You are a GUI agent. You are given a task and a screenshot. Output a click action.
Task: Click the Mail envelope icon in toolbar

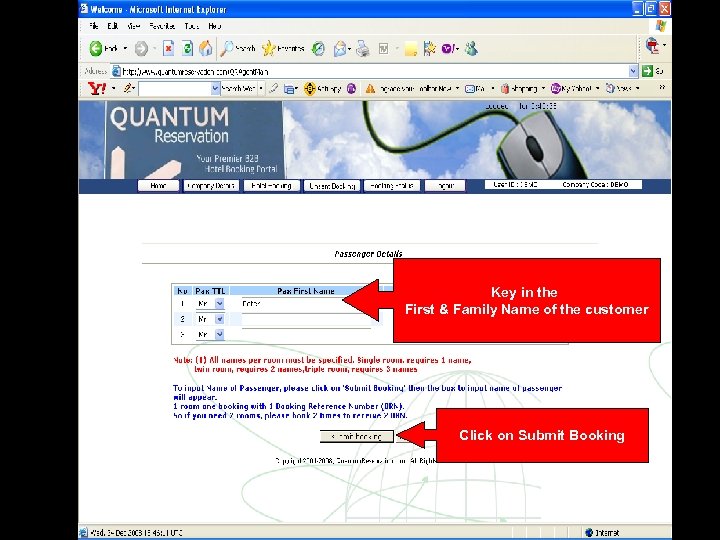340,48
